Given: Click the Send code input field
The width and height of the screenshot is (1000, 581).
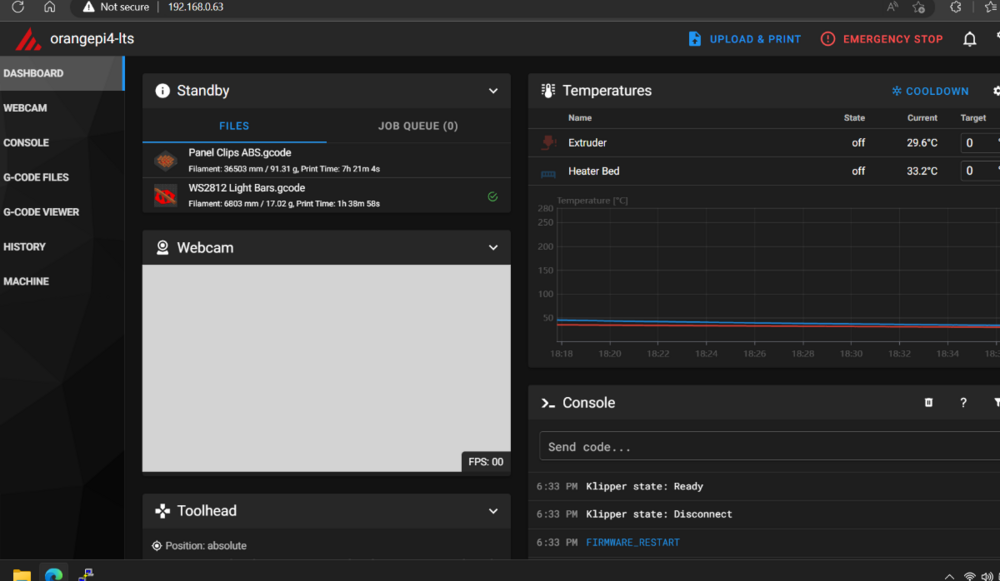Looking at the screenshot, I should 769,446.
